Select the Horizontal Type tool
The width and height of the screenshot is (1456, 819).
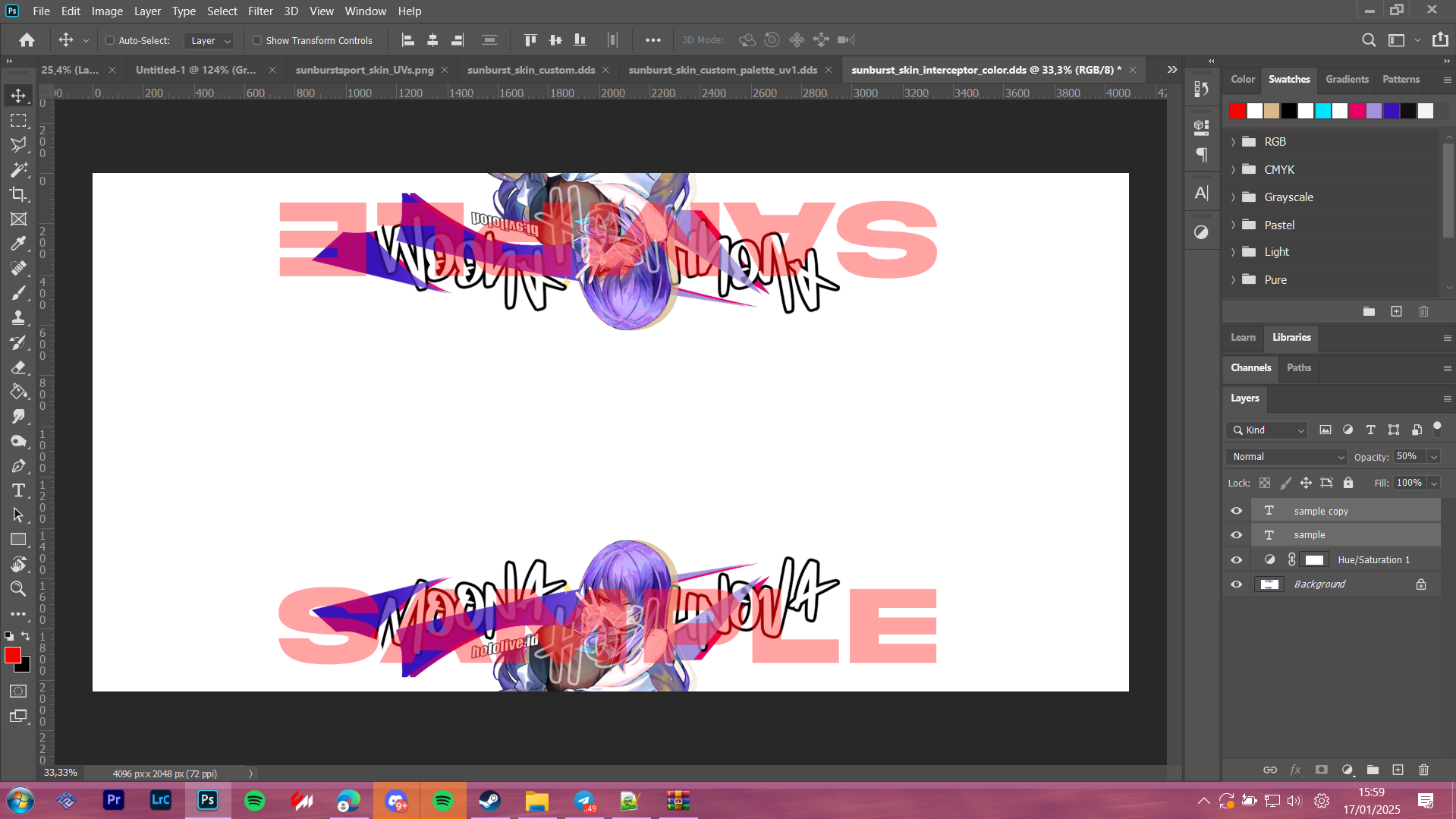tap(18, 490)
